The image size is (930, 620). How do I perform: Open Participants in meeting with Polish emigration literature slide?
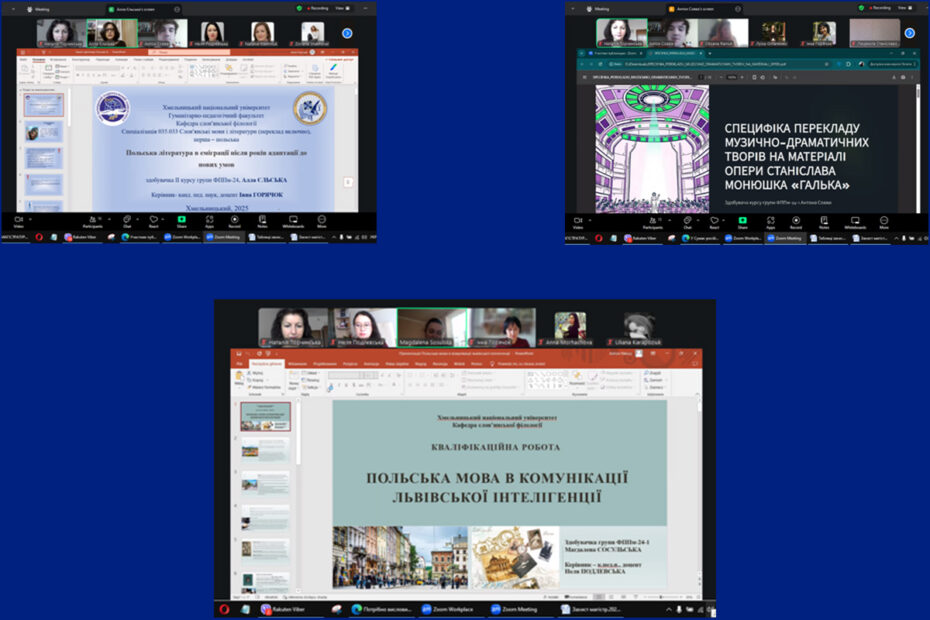point(91,222)
